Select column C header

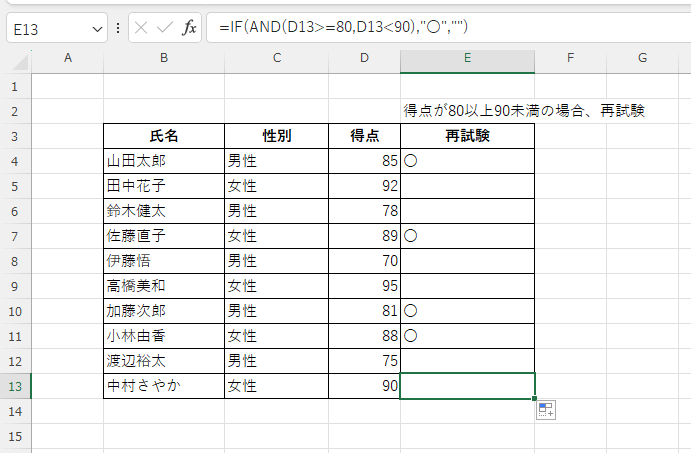[x=276, y=58]
